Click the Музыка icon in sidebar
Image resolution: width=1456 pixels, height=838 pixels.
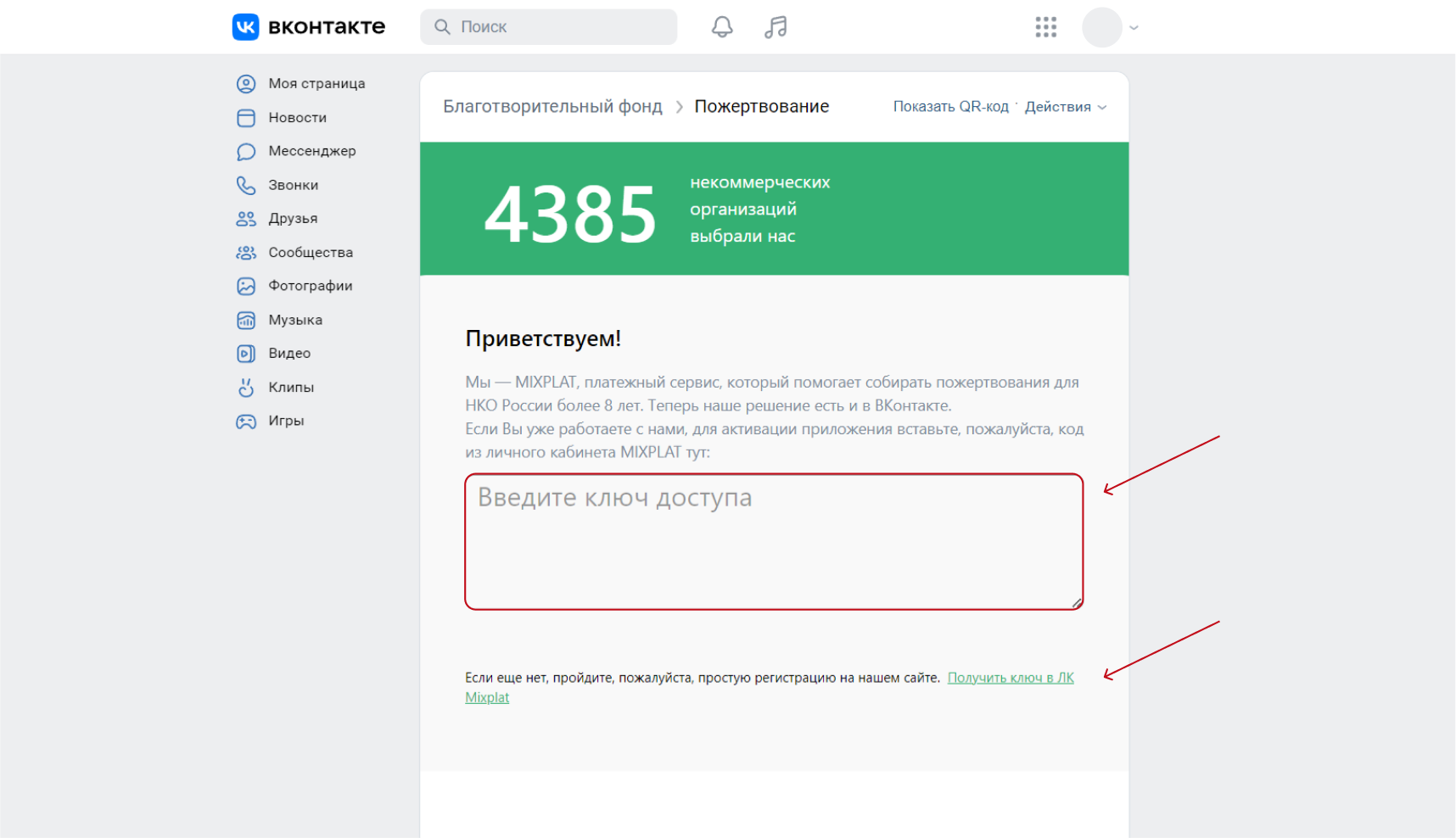click(x=246, y=321)
